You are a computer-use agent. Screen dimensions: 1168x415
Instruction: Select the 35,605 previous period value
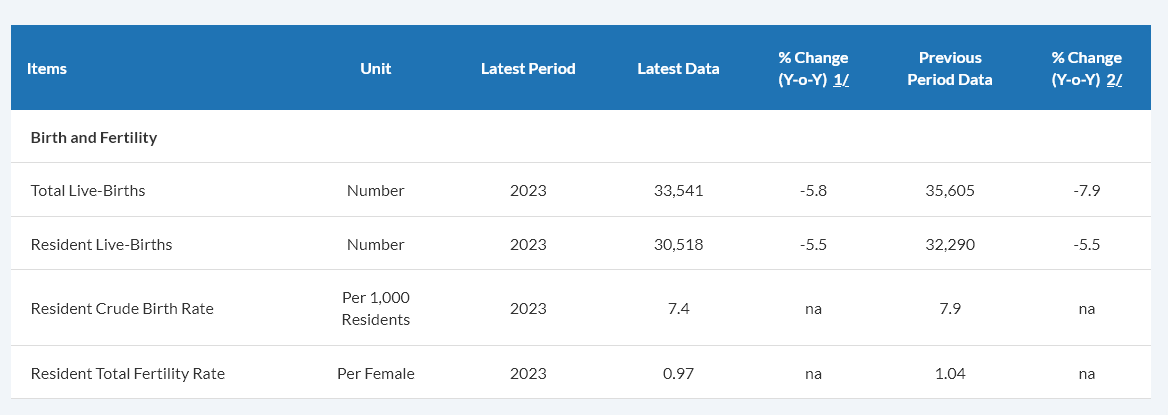pyautogui.click(x=950, y=190)
